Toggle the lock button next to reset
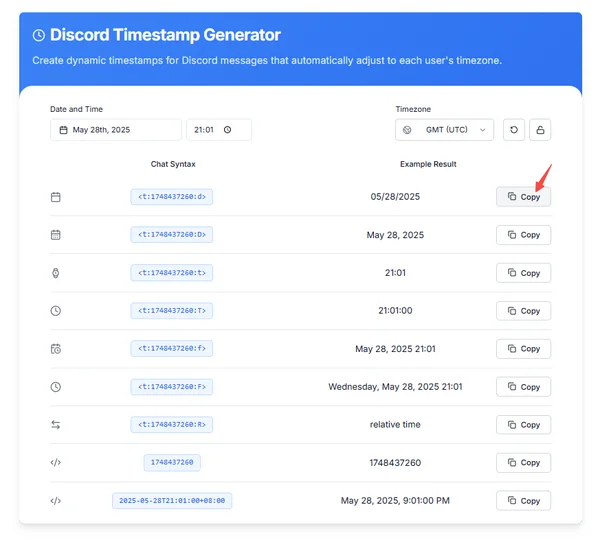The image size is (600, 540). click(540, 130)
